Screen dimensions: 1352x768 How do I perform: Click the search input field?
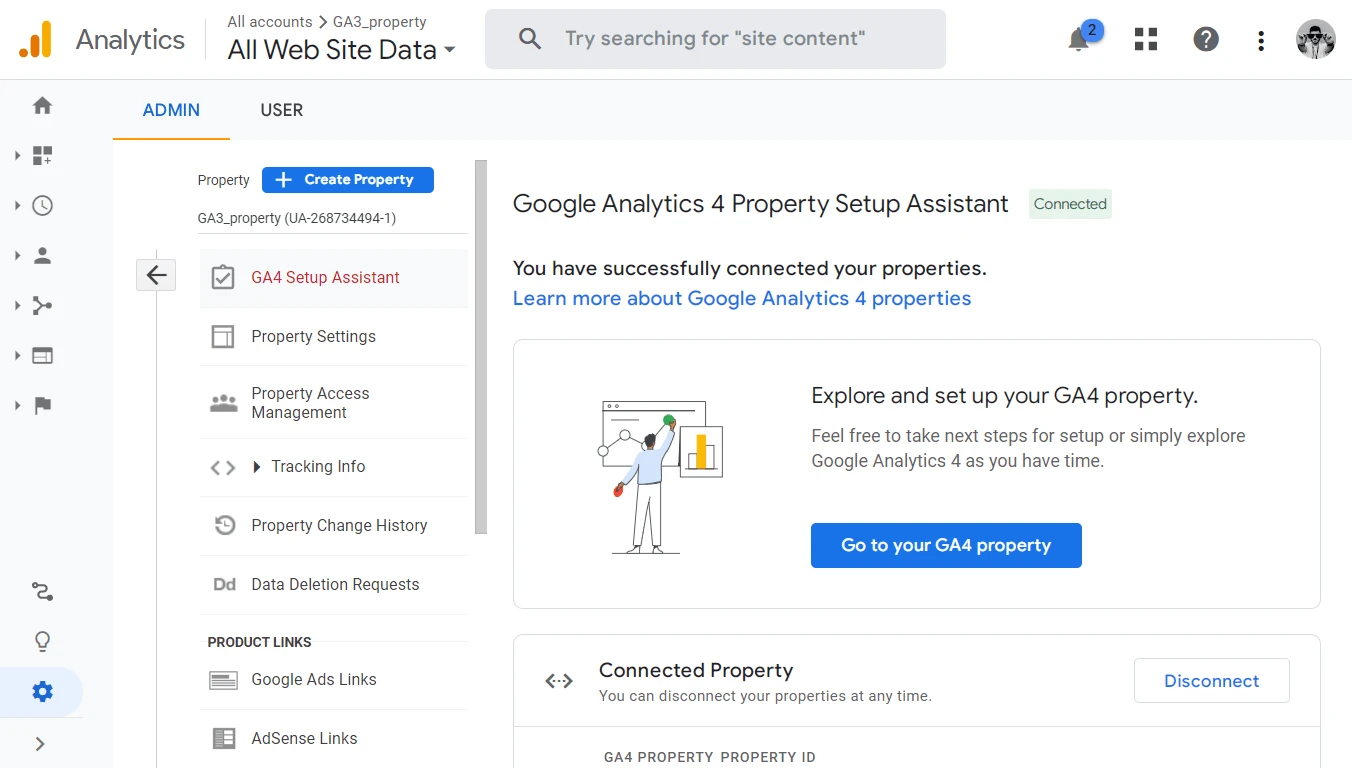(714, 39)
